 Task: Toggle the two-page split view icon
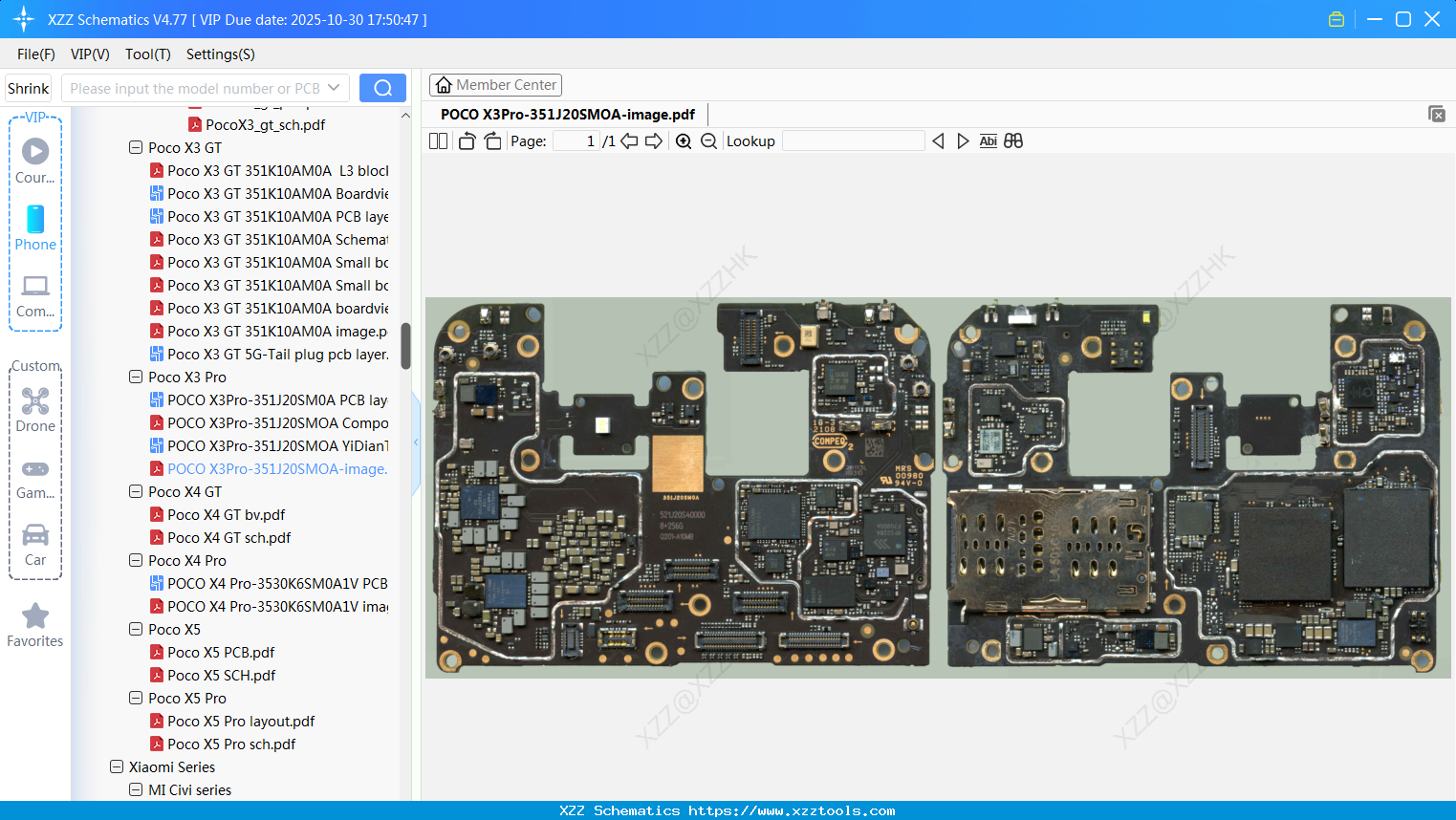[438, 141]
